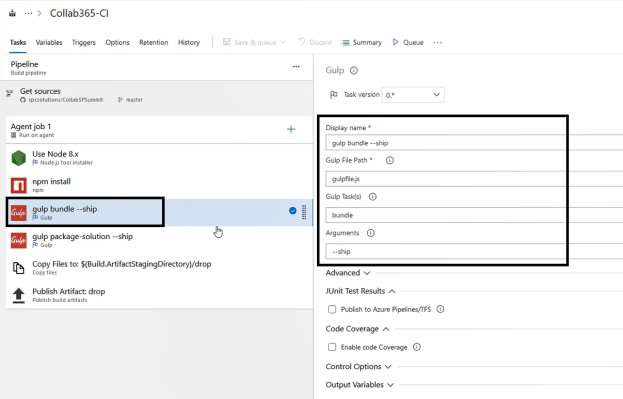This screenshot has width=623, height=399.
Task: Expand the Control Options section
Action: (x=358, y=366)
